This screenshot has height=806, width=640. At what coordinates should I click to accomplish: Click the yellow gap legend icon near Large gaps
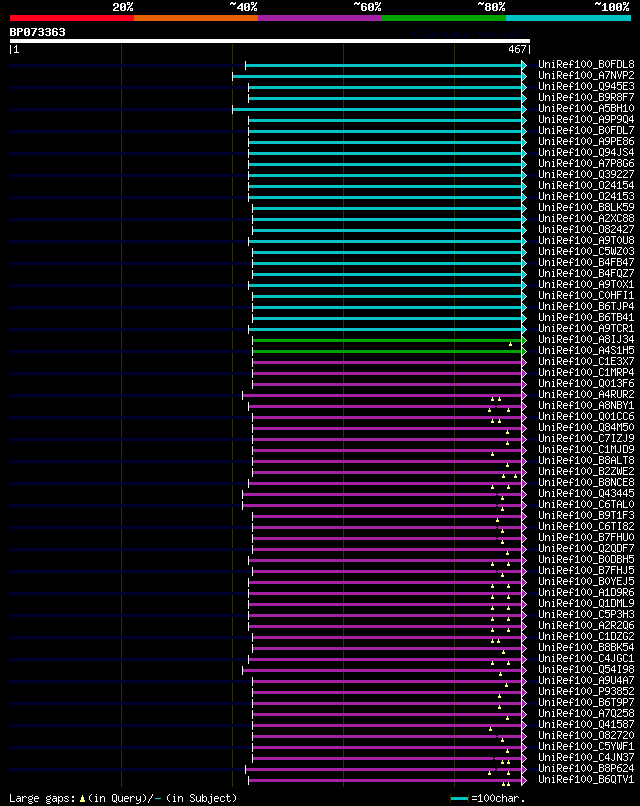[82, 799]
